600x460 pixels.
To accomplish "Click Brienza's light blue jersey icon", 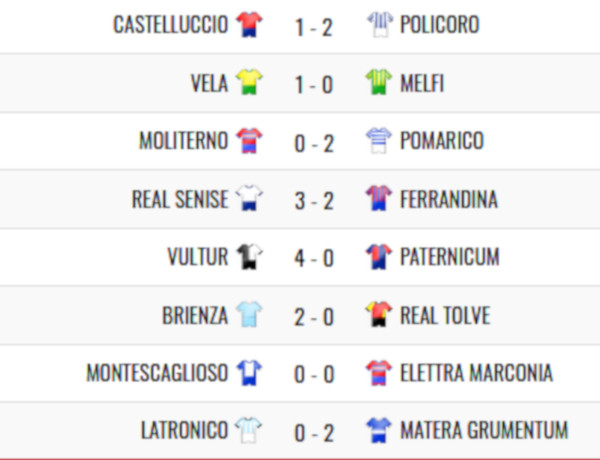I will [x=249, y=314].
